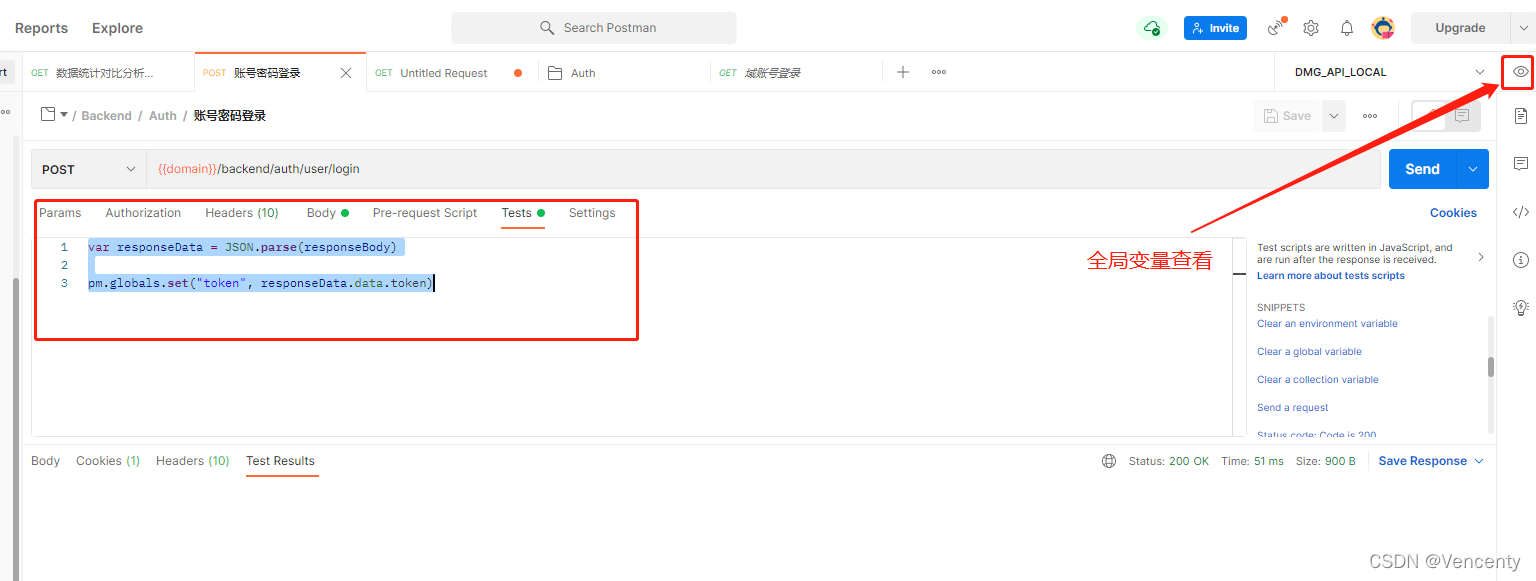Open tab options three-dots menu
This screenshot has height=581, width=1536.
tap(939, 72)
